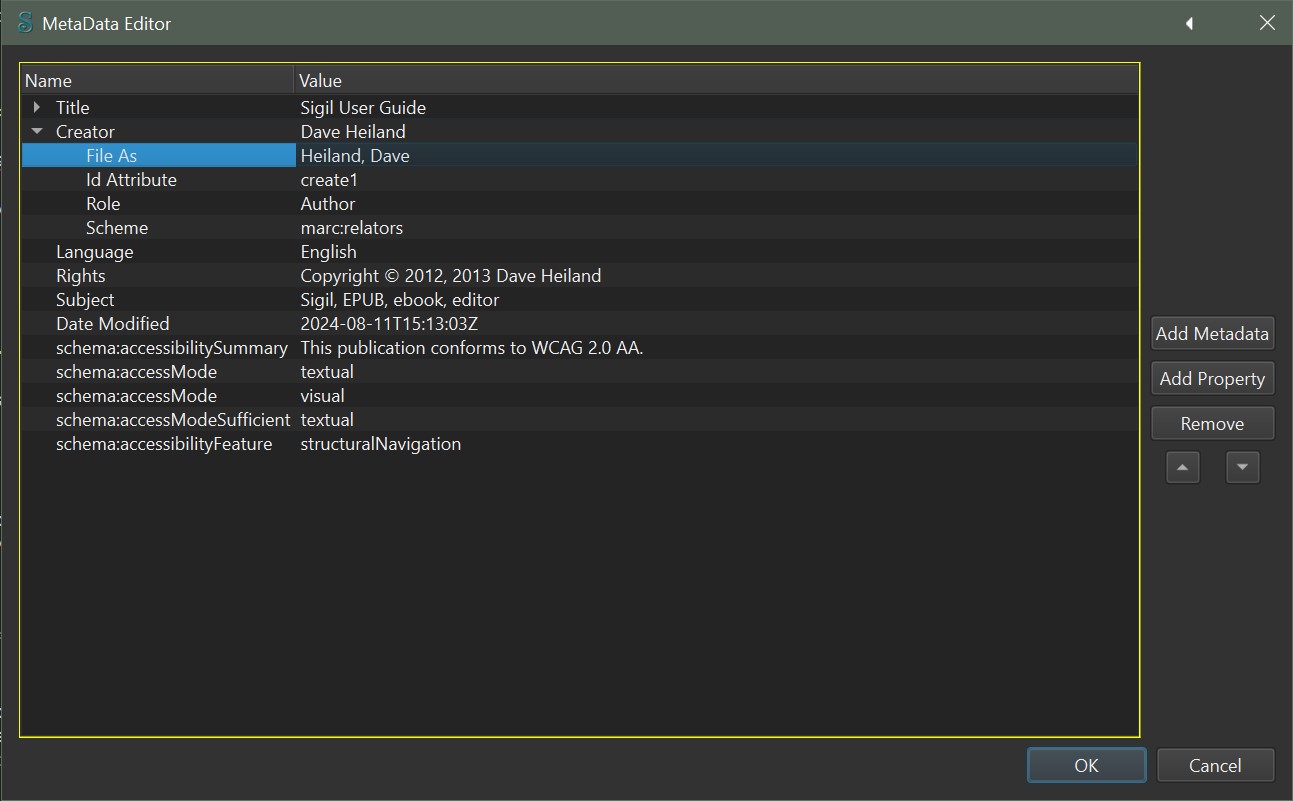The image size is (1293, 801).
Task: Cancel the MetaData Editor dialog
Action: [x=1215, y=765]
